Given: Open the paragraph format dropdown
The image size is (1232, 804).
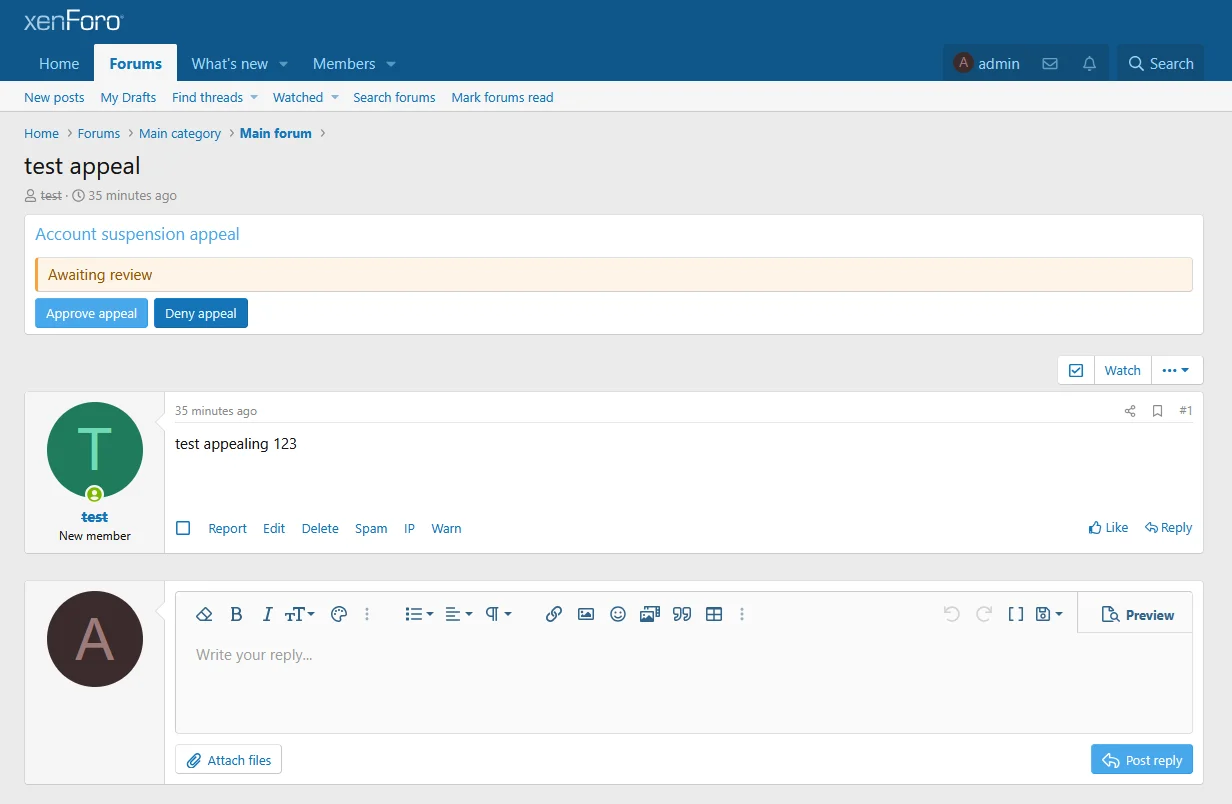Looking at the screenshot, I should click(x=498, y=614).
